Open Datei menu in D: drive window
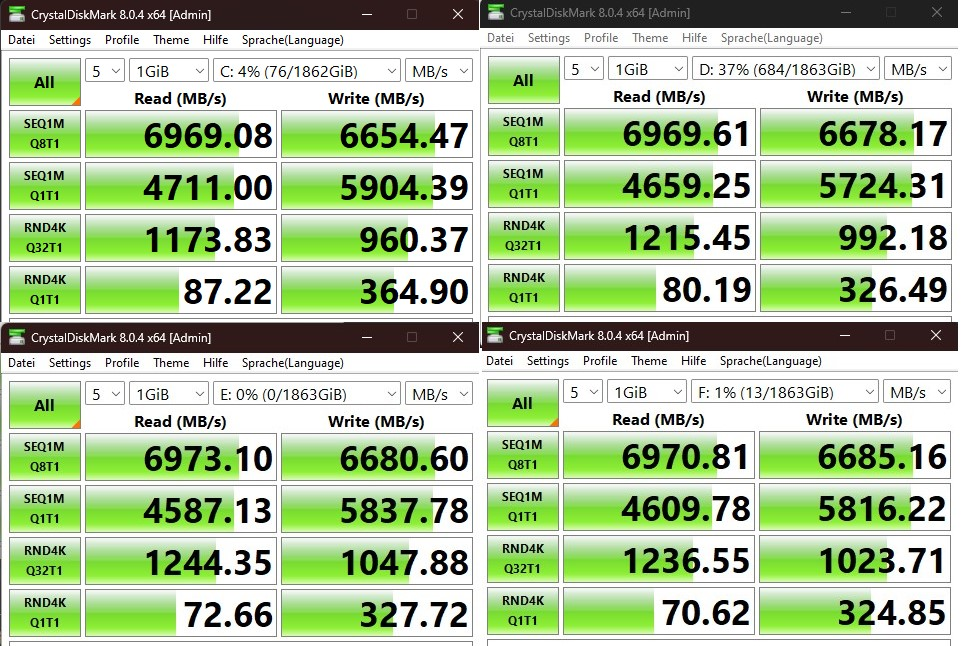The height and width of the screenshot is (646, 966). click(x=500, y=38)
